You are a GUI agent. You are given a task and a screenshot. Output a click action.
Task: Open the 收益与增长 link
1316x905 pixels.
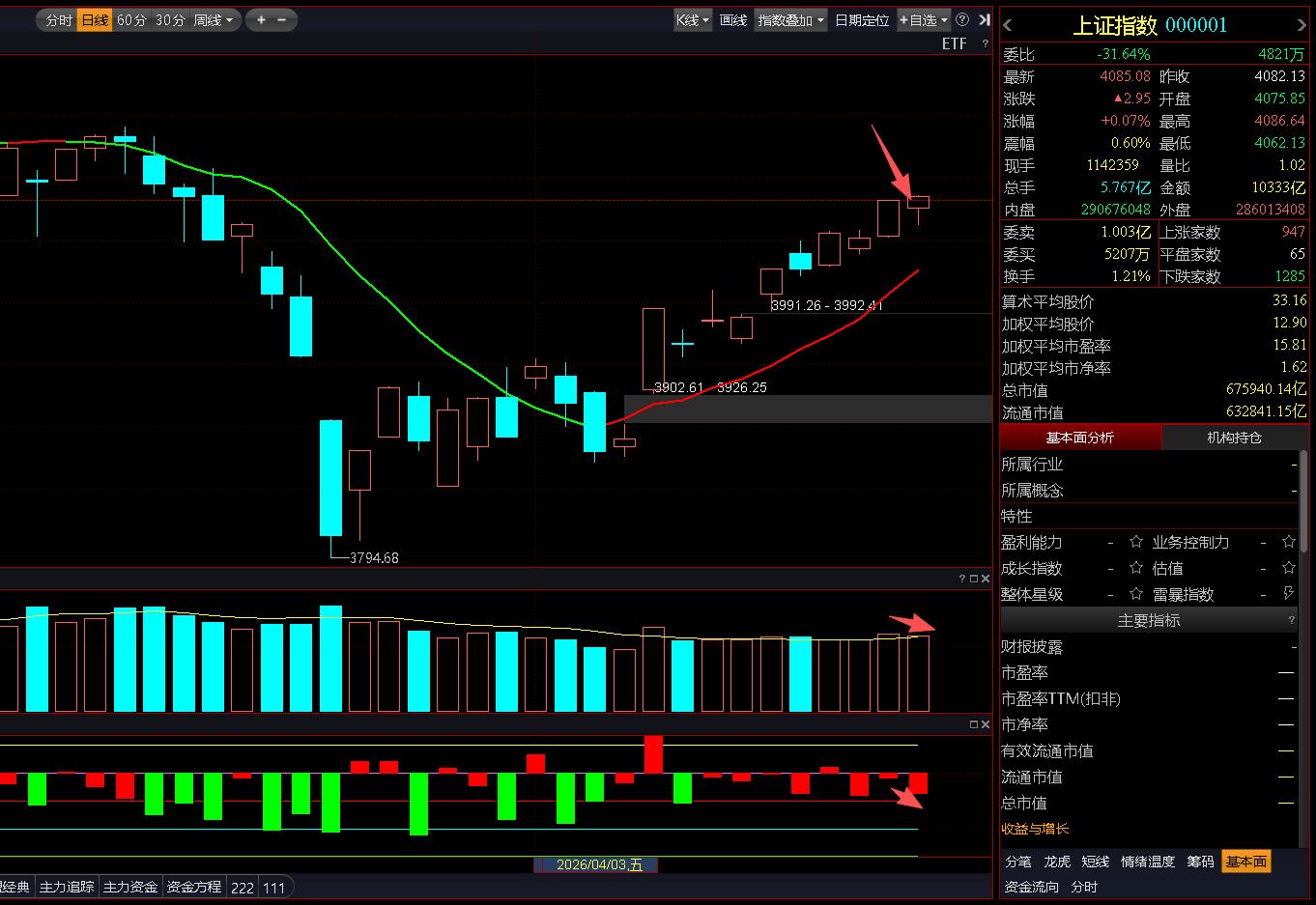1035,829
